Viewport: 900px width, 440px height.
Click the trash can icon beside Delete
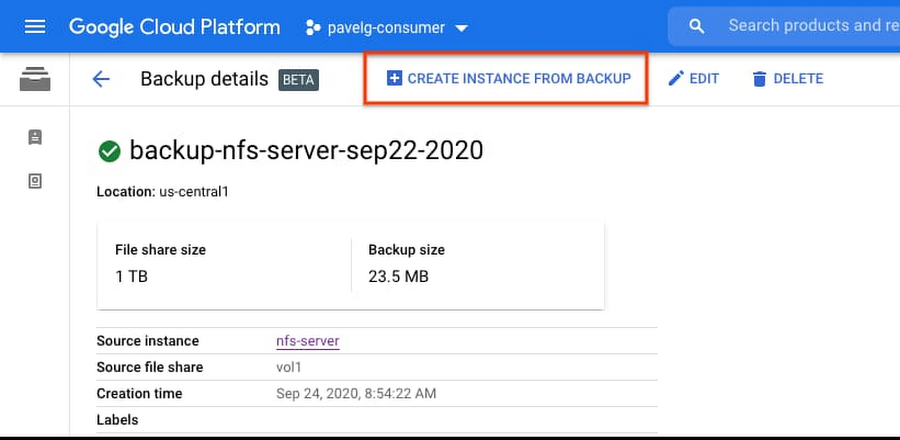click(x=759, y=79)
